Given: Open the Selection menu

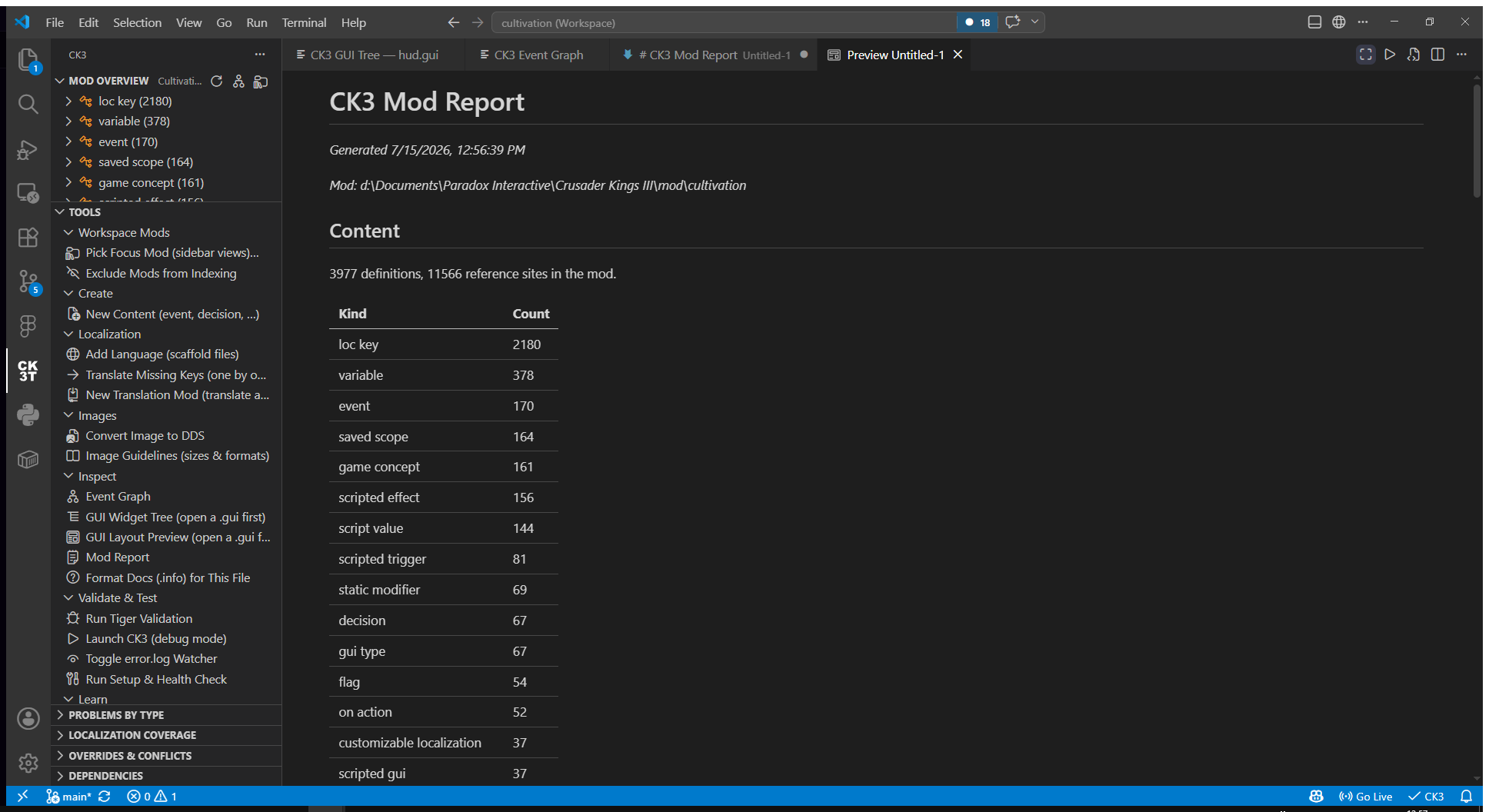Looking at the screenshot, I should point(137,22).
